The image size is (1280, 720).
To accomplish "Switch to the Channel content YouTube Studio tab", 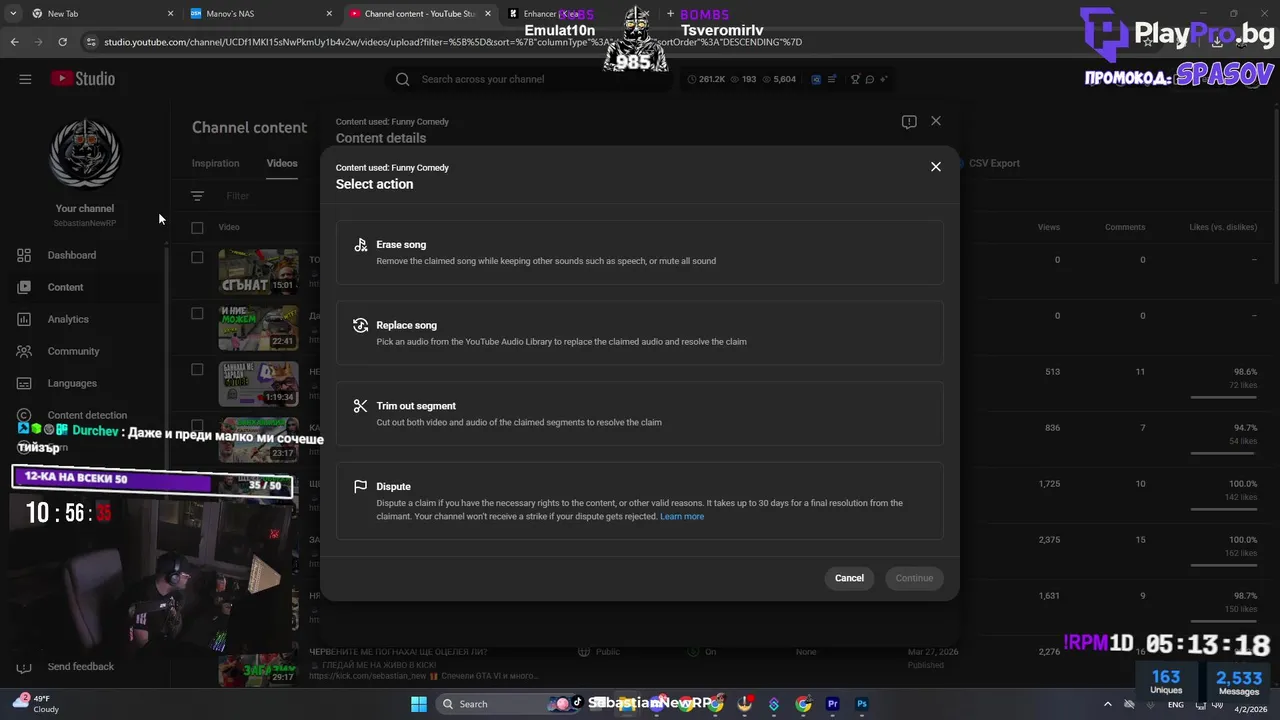I will coord(420,14).
